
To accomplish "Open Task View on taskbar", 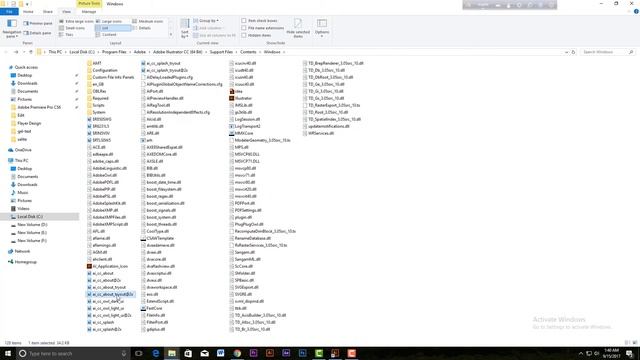I will [x=139, y=353].
